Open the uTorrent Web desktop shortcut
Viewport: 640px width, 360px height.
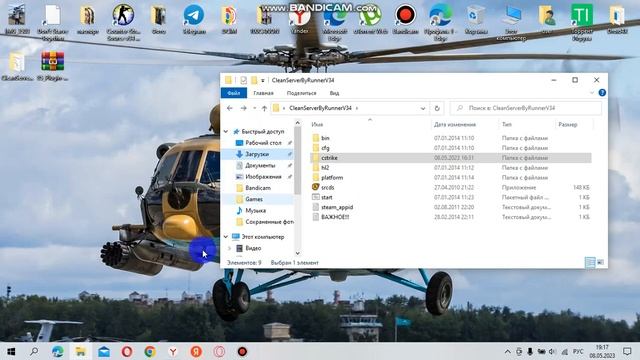[x=370, y=19]
